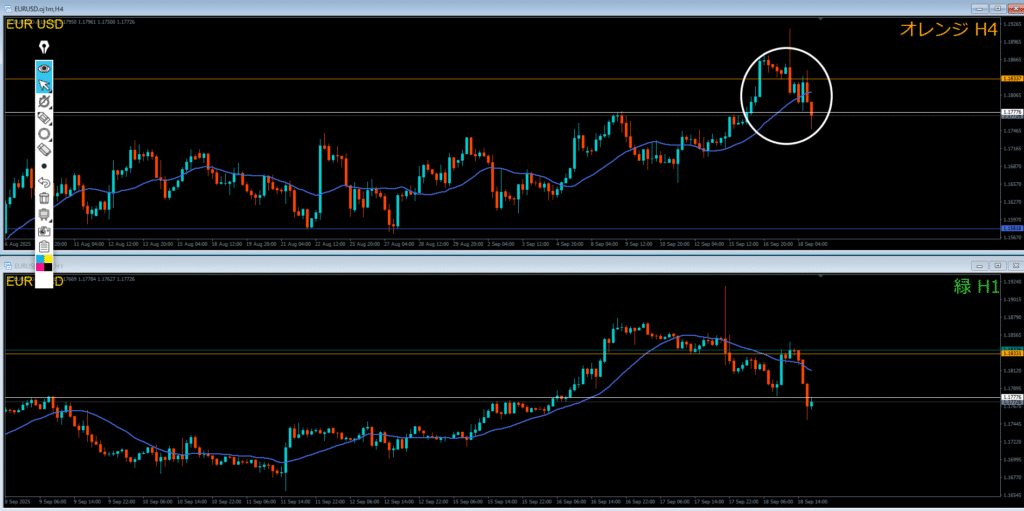Select the highlighter tool

44,118
